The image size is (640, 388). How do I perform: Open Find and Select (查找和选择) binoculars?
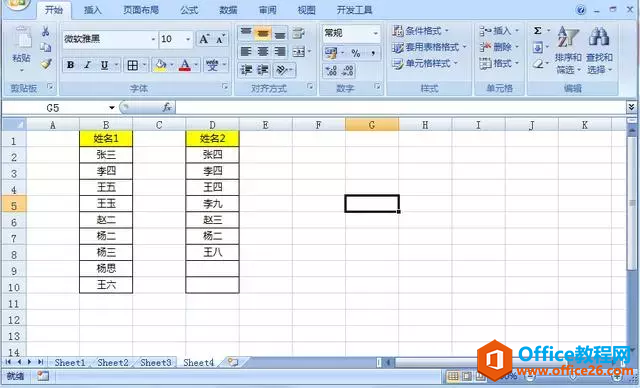click(599, 50)
